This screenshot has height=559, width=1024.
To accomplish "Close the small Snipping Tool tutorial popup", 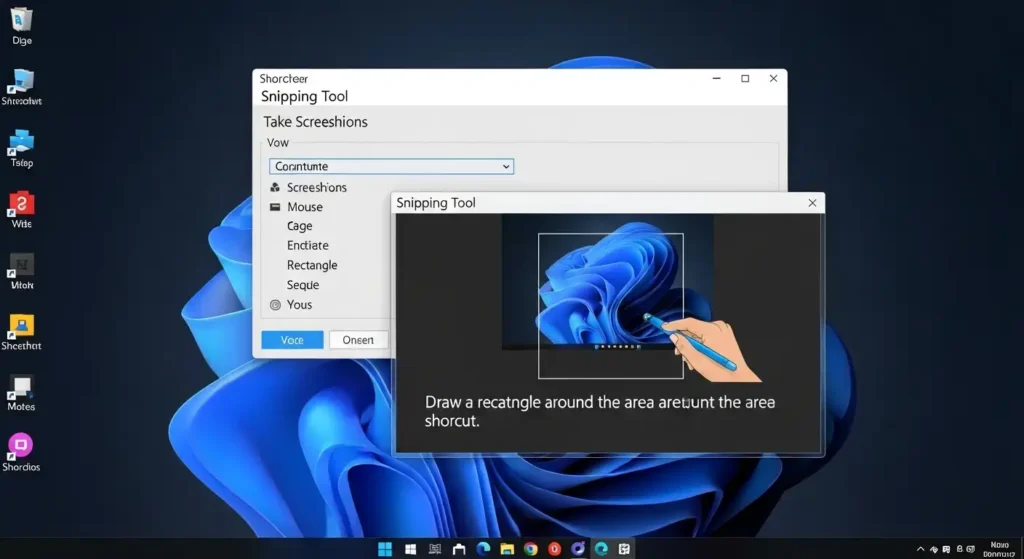I will click(812, 203).
